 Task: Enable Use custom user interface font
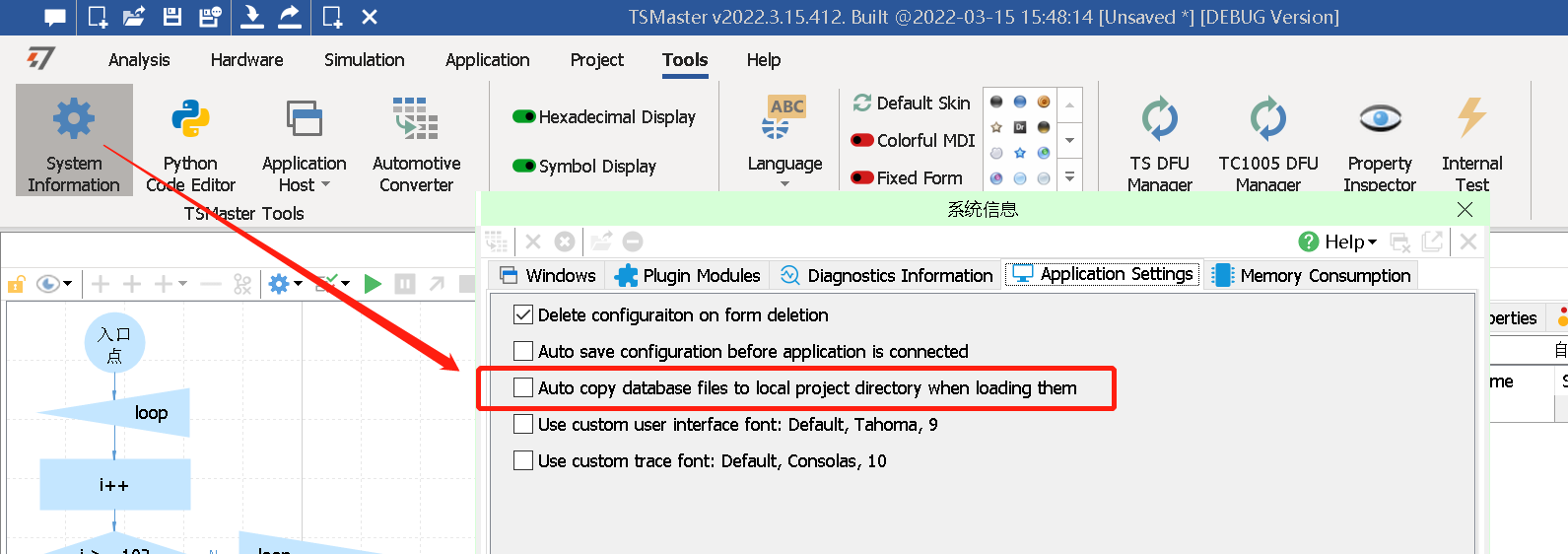coord(523,425)
